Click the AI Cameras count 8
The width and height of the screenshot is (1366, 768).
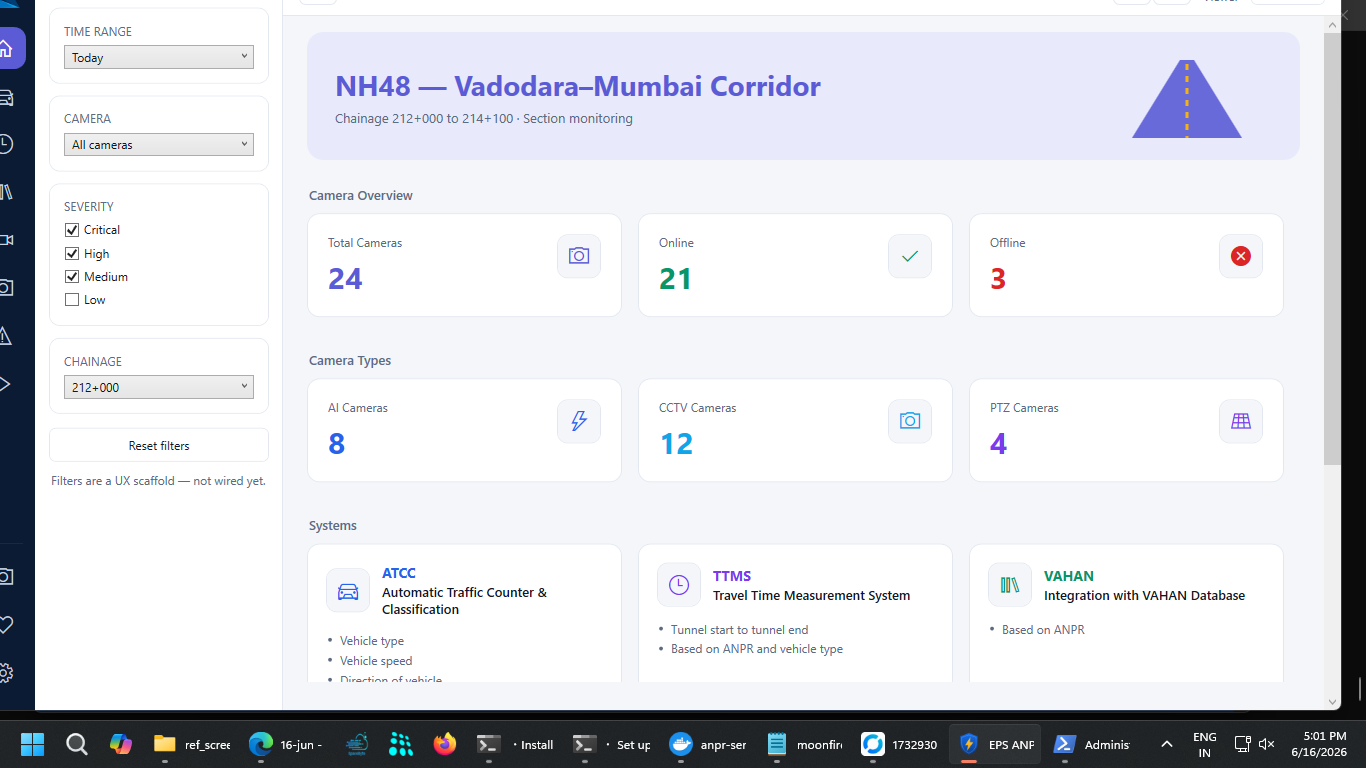[337, 443]
